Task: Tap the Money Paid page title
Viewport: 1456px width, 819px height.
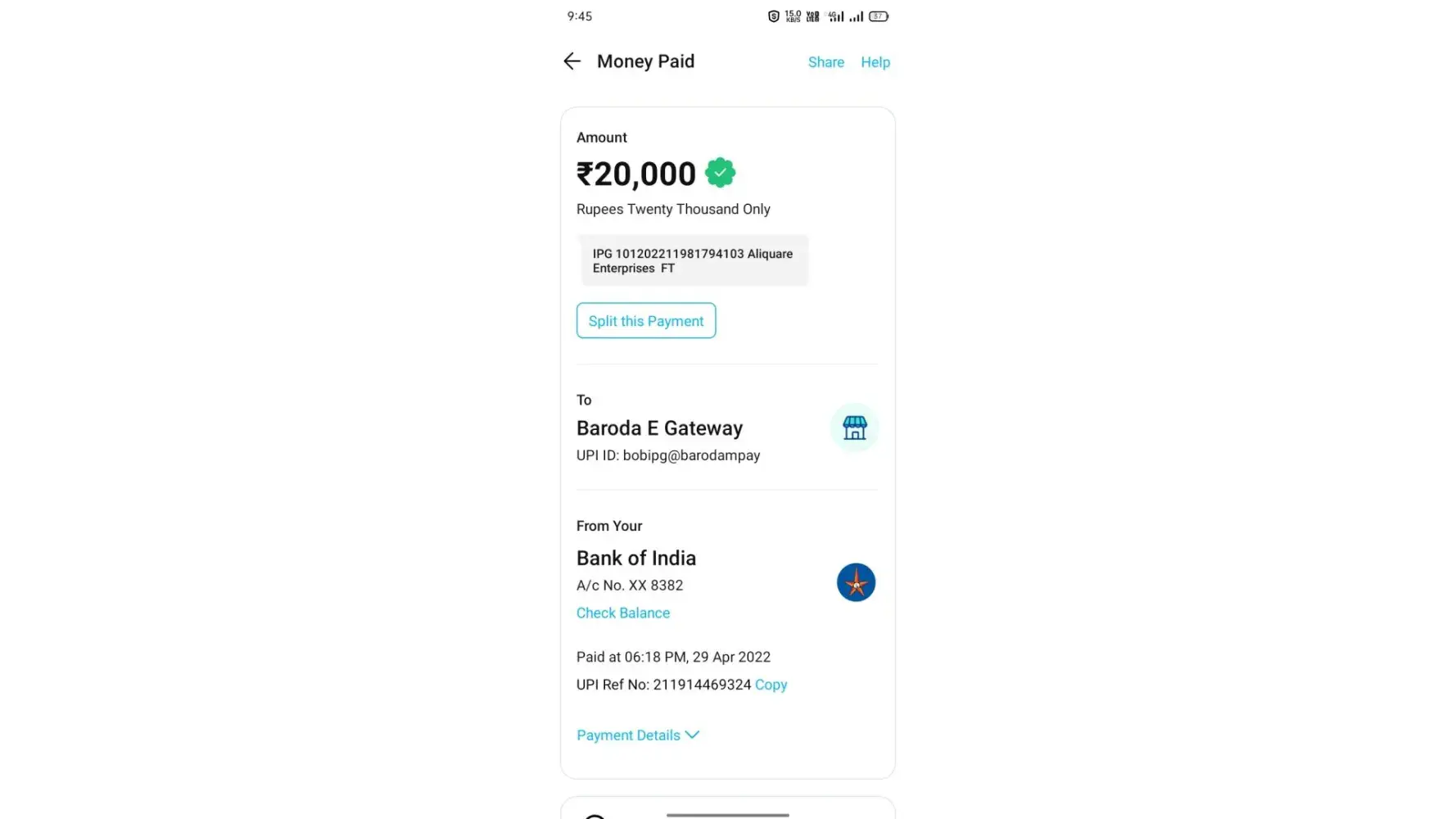Action: (645, 61)
